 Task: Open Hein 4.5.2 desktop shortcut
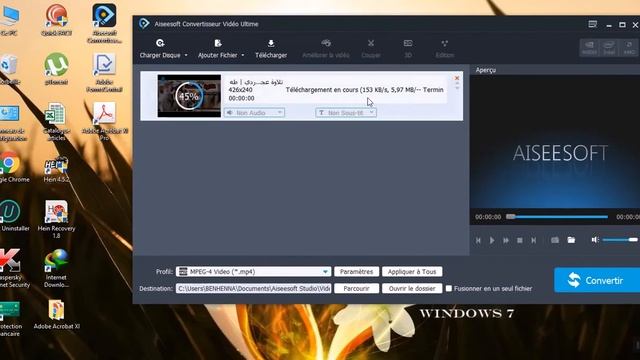tap(56, 169)
